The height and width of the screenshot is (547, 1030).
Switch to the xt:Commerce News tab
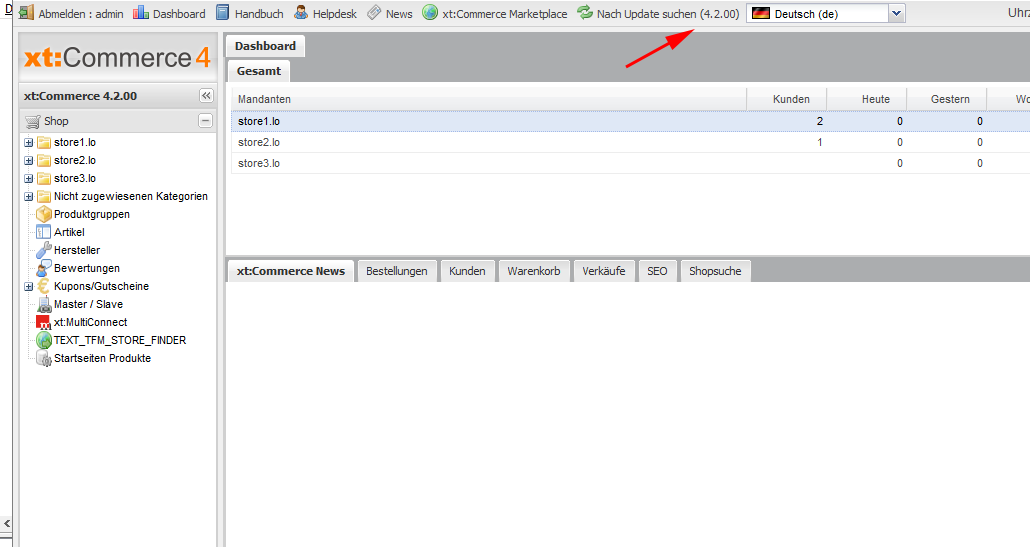click(x=290, y=271)
